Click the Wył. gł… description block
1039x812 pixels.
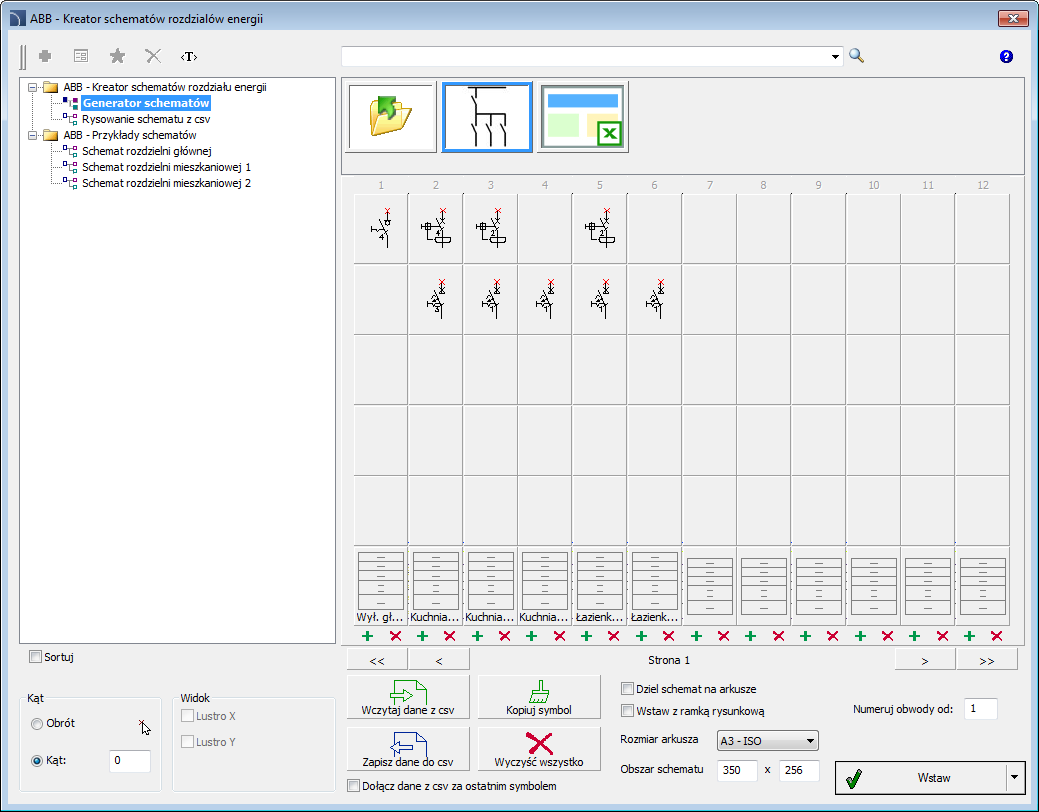[381, 587]
